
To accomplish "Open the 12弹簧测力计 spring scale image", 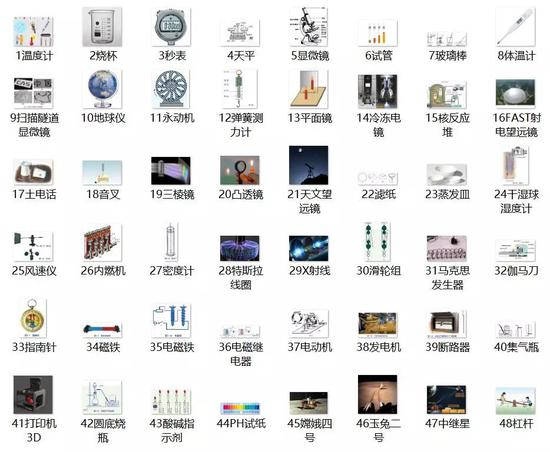I will click(239, 89).
